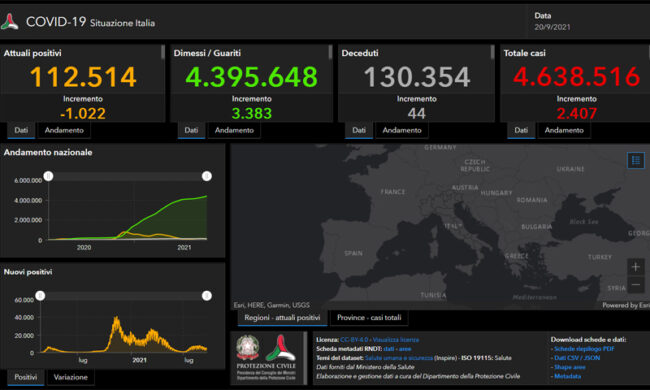Open the Visualizza licenza link

pos(396,339)
